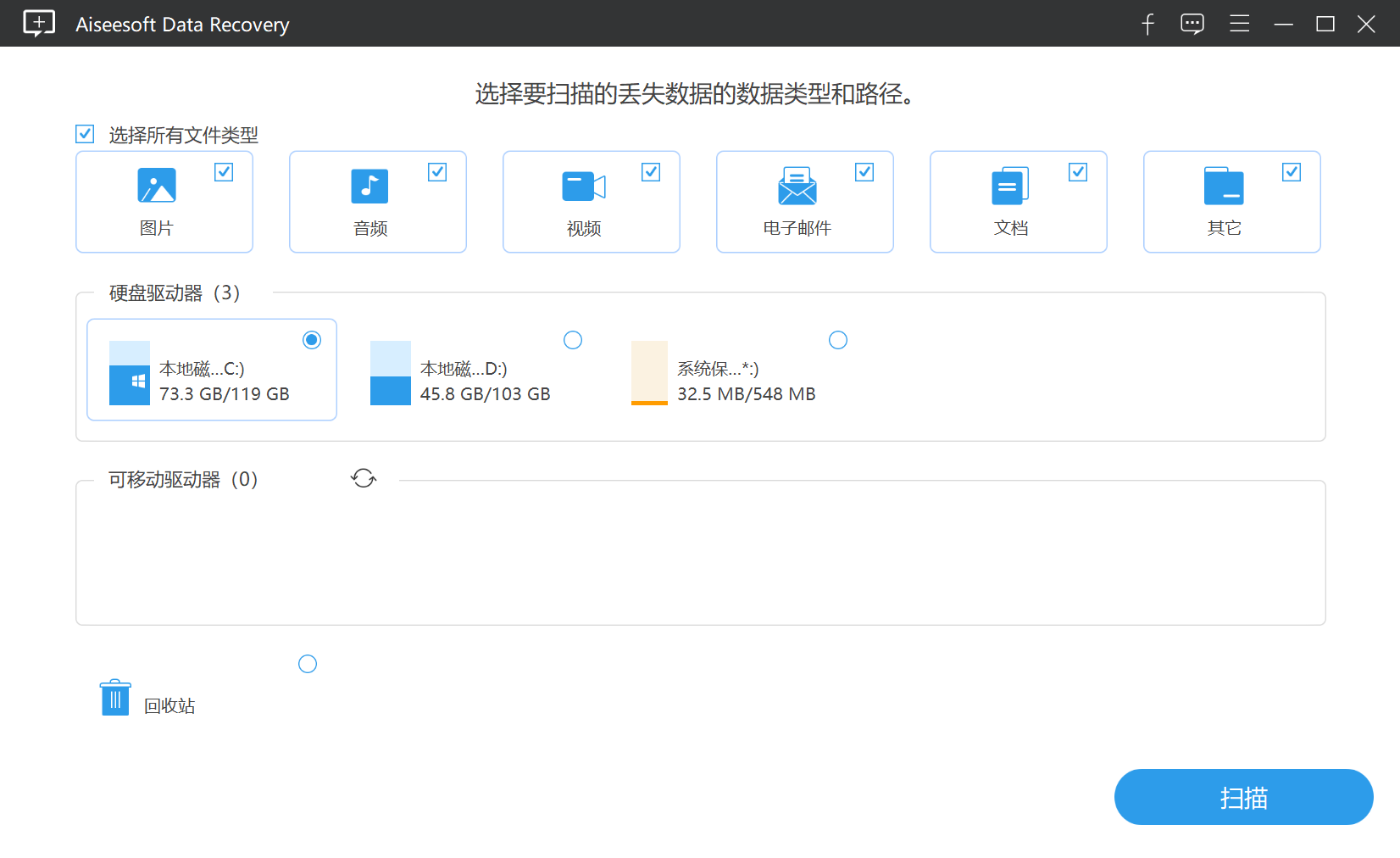Select the 系统保...*:) drive radio button
Image resolution: width=1400 pixels, height=858 pixels.
click(838, 340)
